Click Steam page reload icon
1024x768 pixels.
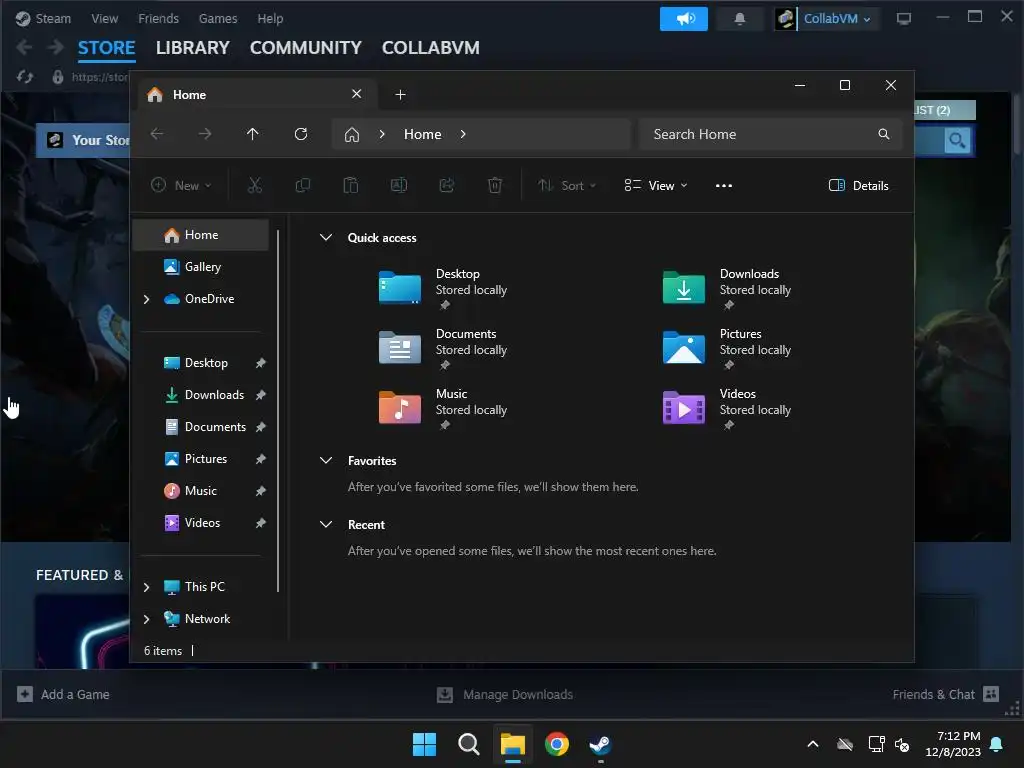click(x=25, y=77)
